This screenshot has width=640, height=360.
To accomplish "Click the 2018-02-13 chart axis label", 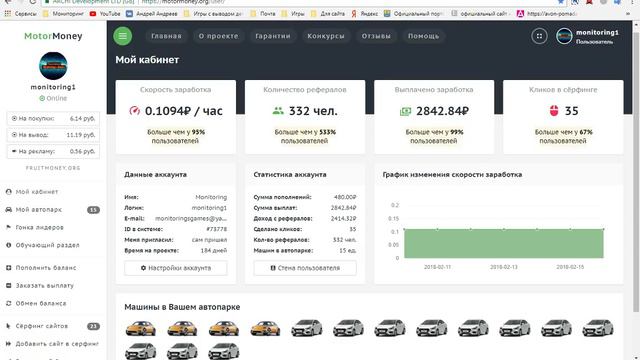I will tap(504, 267).
